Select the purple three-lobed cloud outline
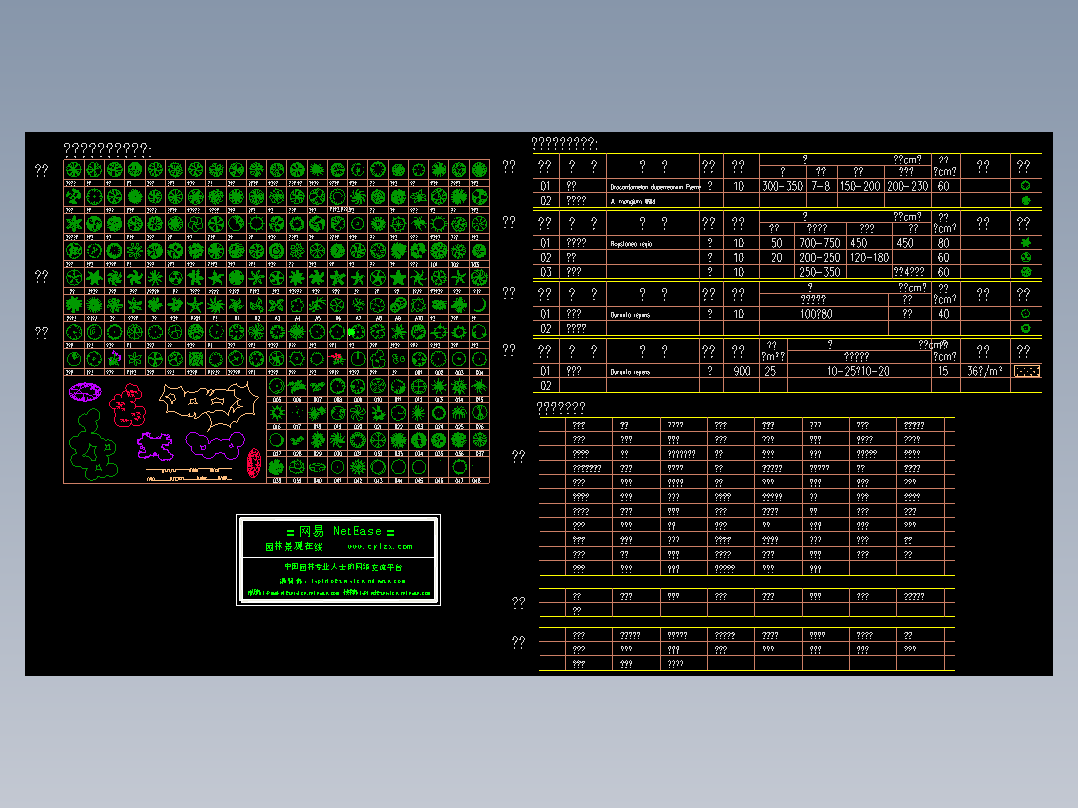 click(214, 445)
